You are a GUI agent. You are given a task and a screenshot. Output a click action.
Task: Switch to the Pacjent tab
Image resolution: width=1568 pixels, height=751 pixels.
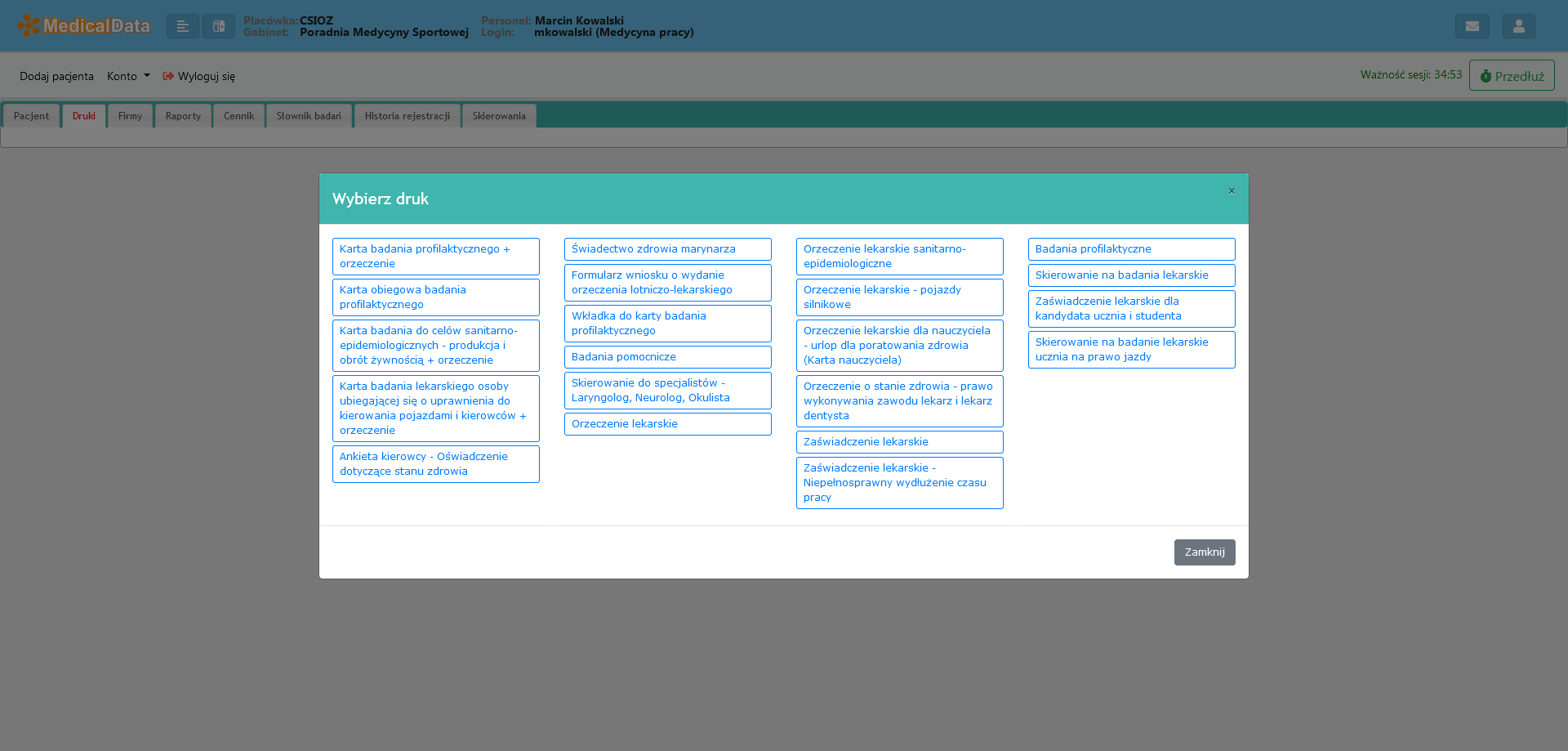tap(31, 116)
